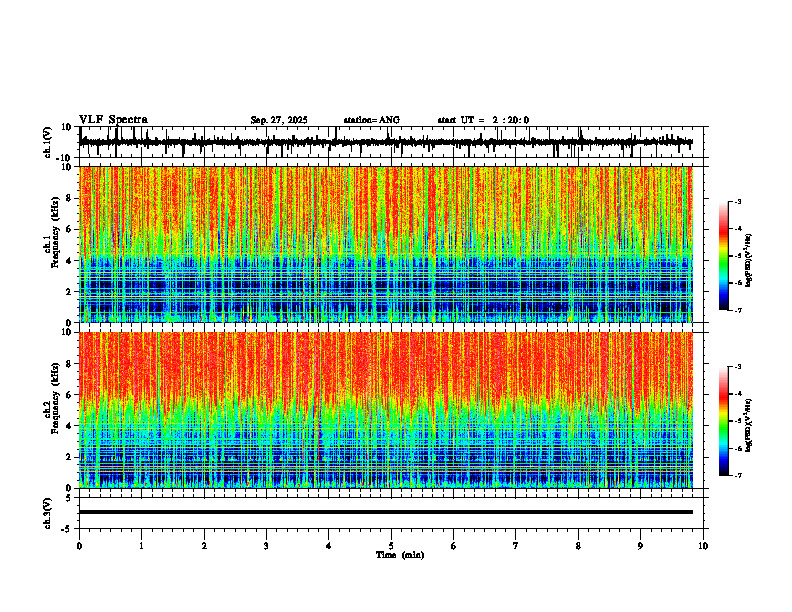Click the lower color bar for ch.2 PSD
This screenshot has height=612, width=792.
[724, 421]
